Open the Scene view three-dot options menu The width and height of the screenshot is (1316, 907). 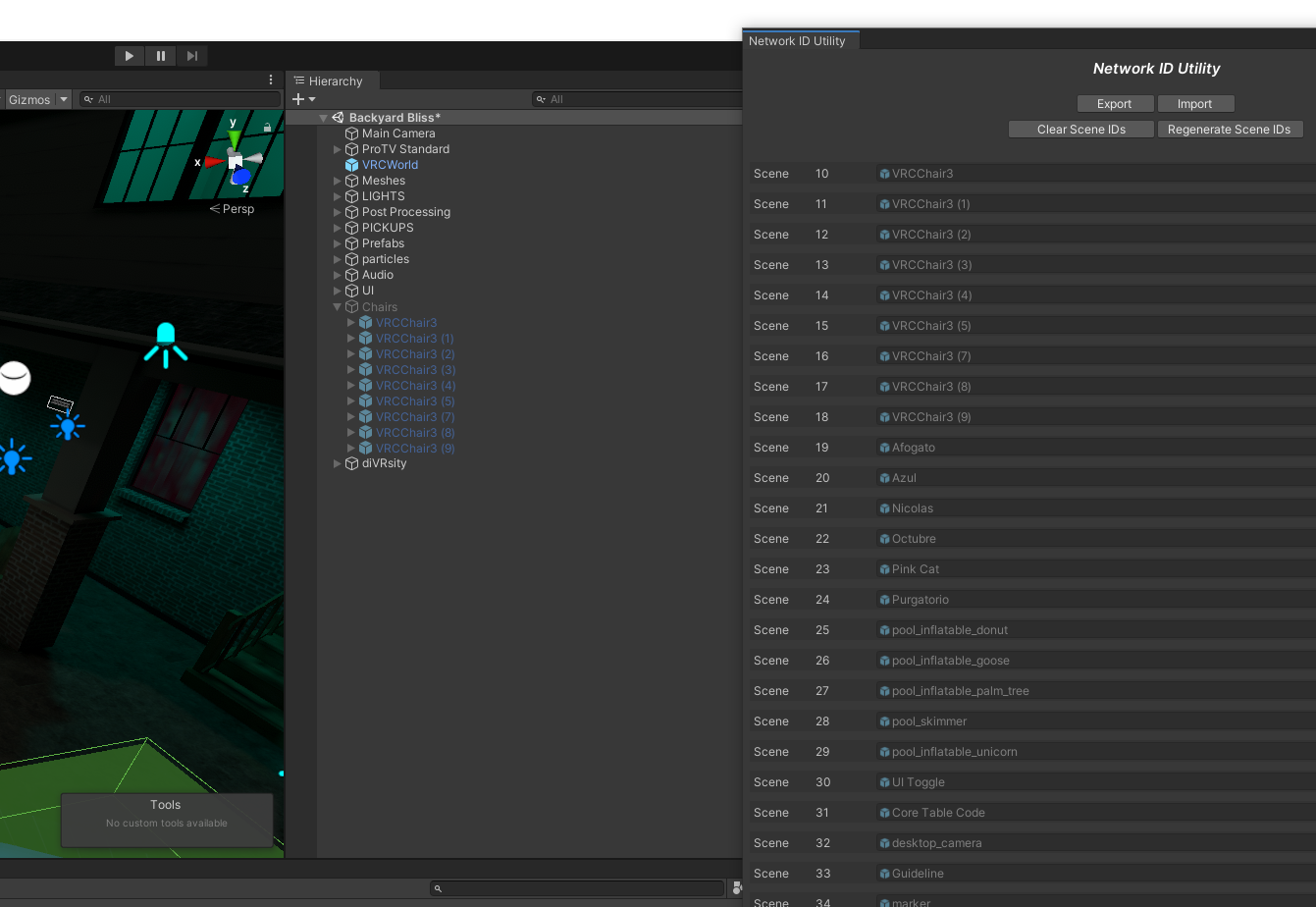coord(272,80)
